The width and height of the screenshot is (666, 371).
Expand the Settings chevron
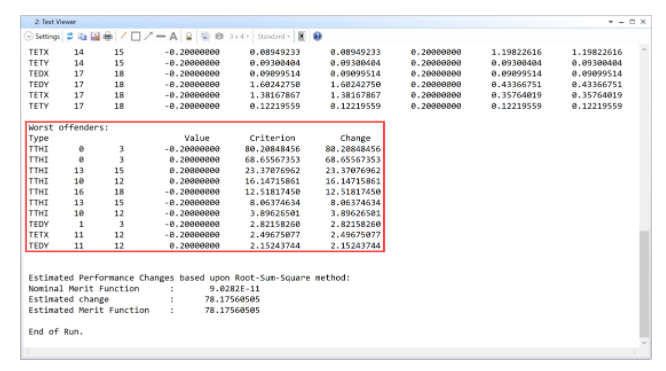(x=28, y=37)
